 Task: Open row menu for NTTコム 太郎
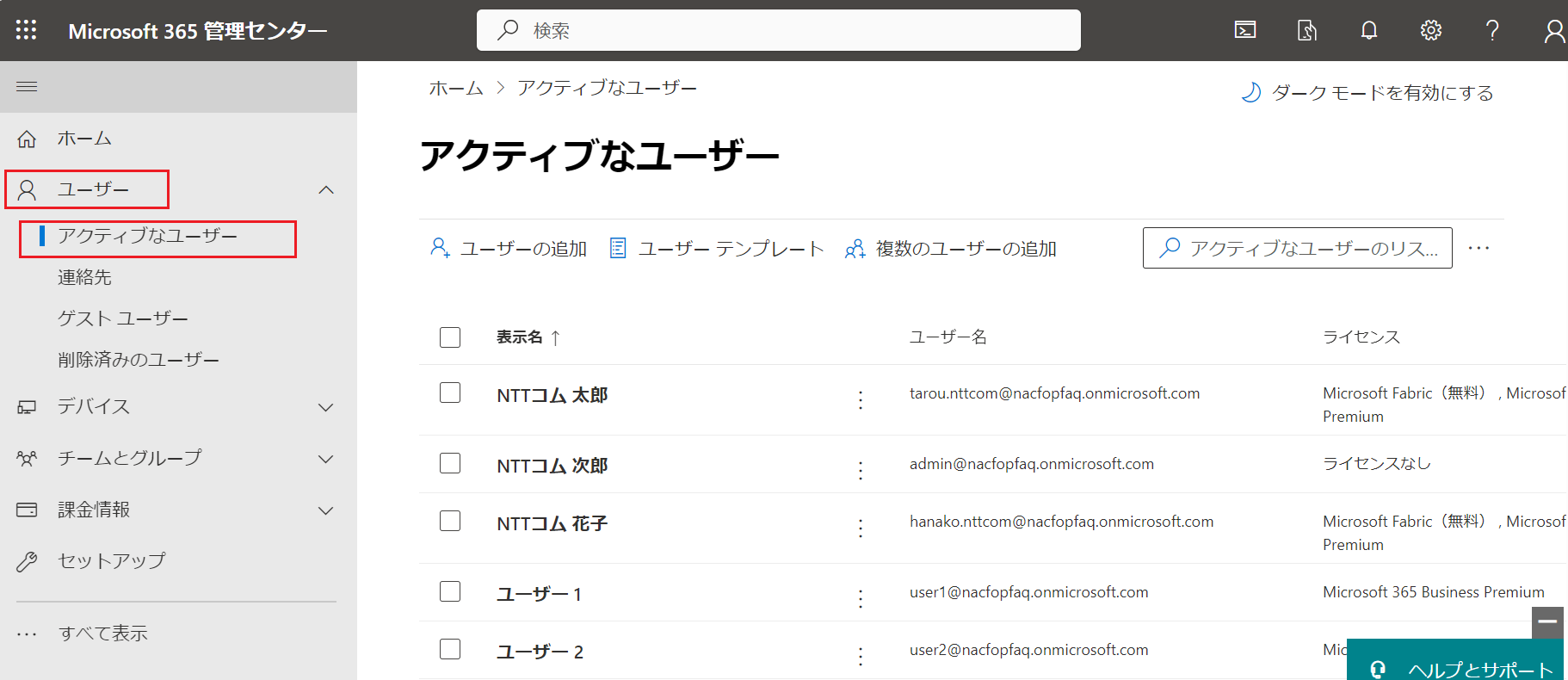(861, 399)
